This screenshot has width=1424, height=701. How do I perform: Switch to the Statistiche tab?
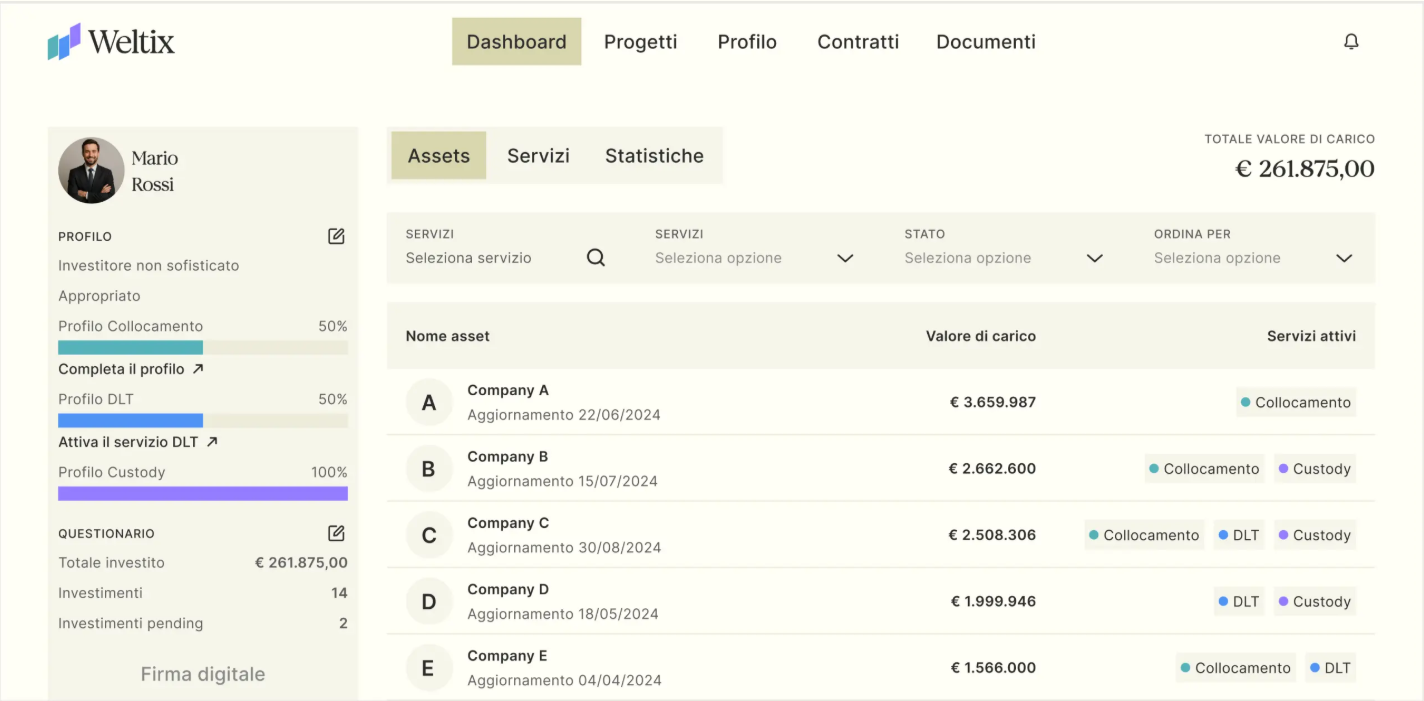[x=654, y=155]
